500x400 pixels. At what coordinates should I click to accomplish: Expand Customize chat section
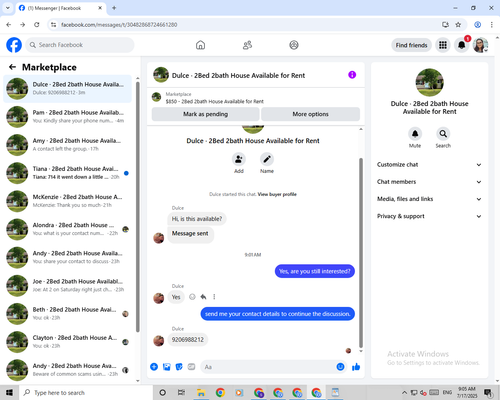tap(429, 165)
